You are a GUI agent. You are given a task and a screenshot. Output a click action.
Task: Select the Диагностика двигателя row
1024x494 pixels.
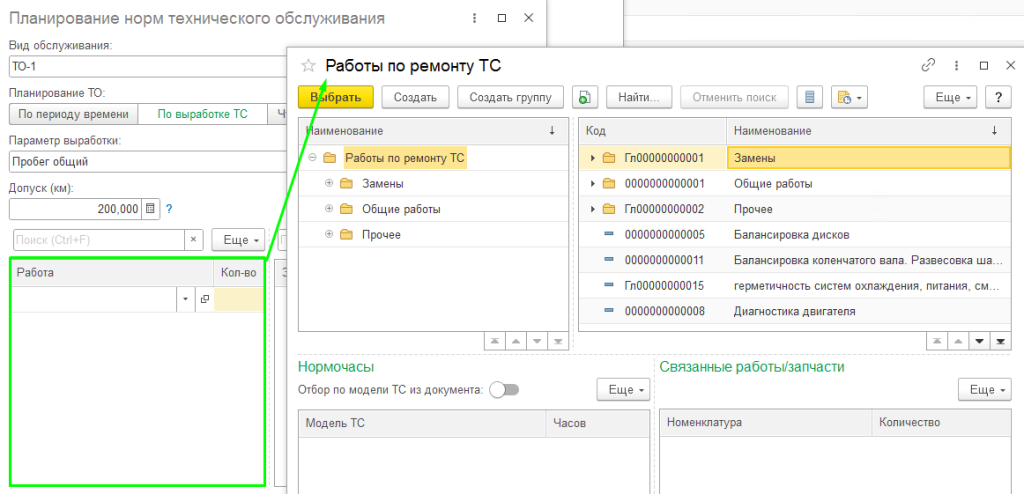click(795, 311)
